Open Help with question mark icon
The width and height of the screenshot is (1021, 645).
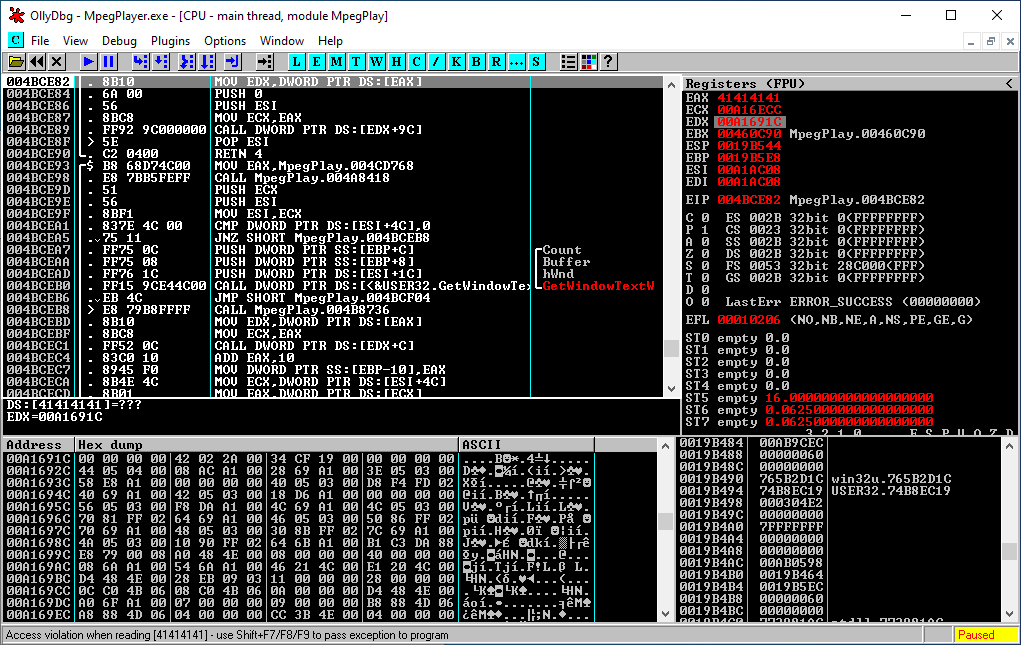(x=608, y=62)
